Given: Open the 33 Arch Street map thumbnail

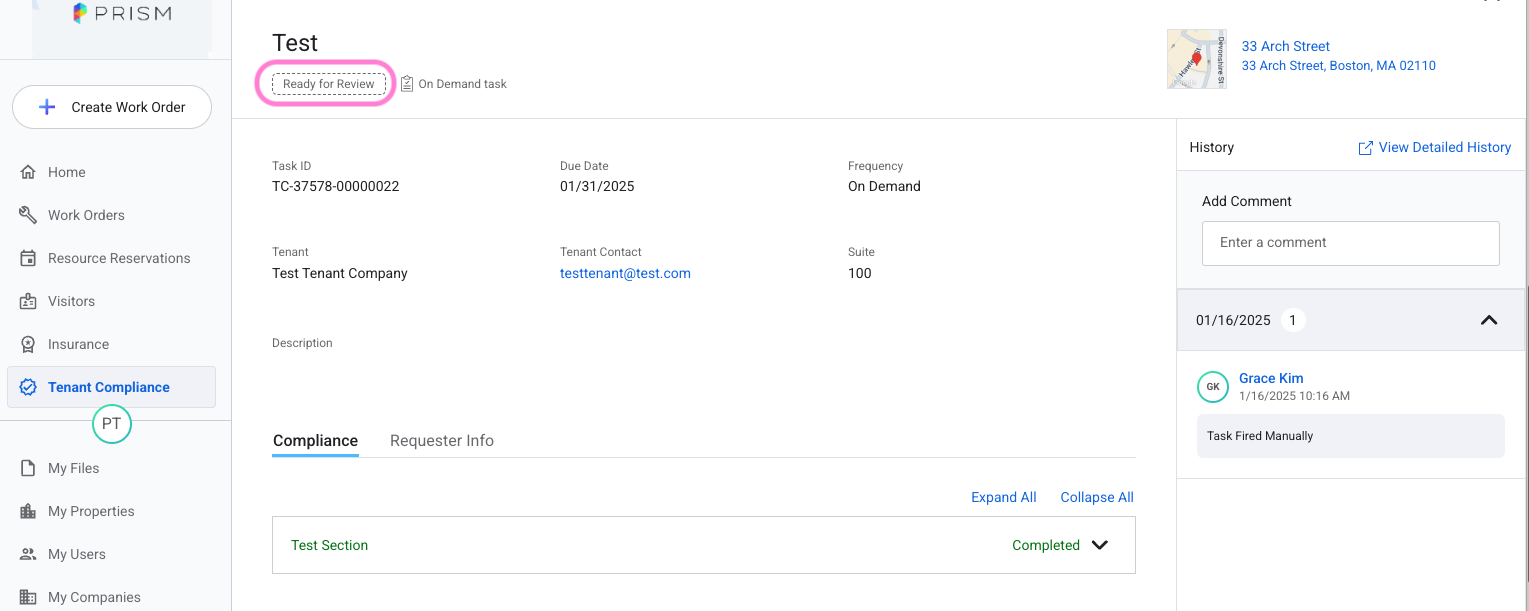Looking at the screenshot, I should 1196,59.
